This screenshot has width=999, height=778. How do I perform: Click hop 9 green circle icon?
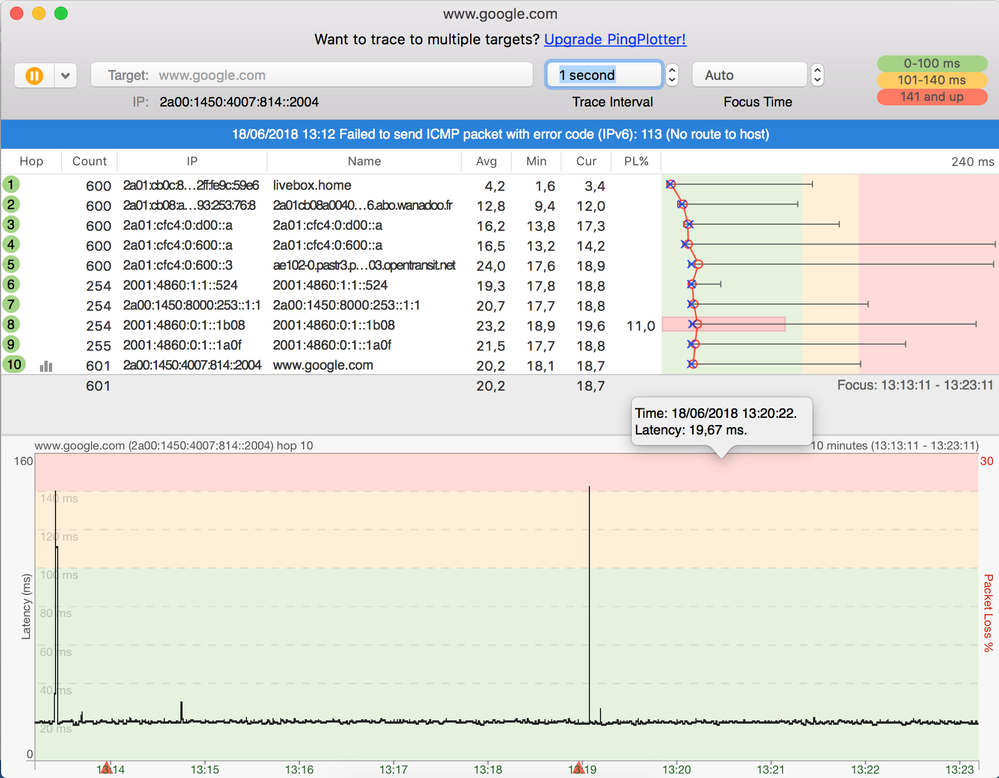11,344
